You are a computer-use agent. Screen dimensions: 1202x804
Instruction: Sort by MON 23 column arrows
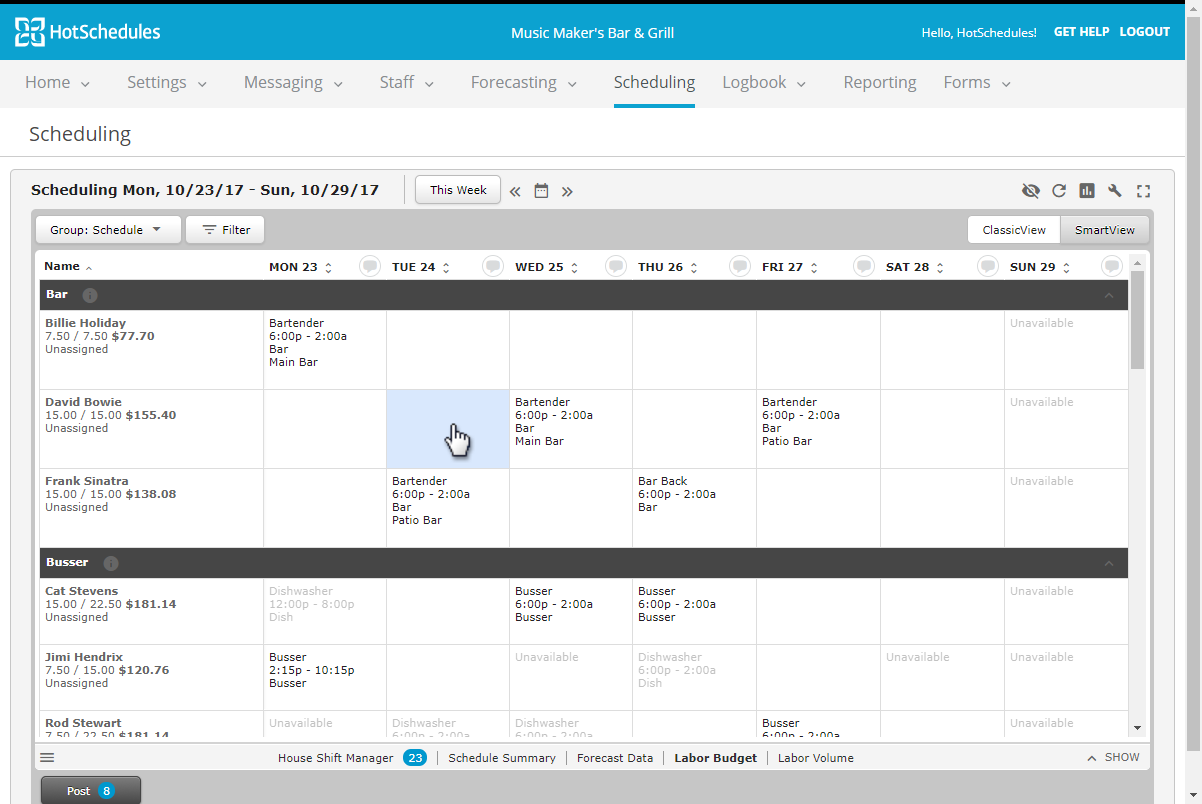(329, 268)
